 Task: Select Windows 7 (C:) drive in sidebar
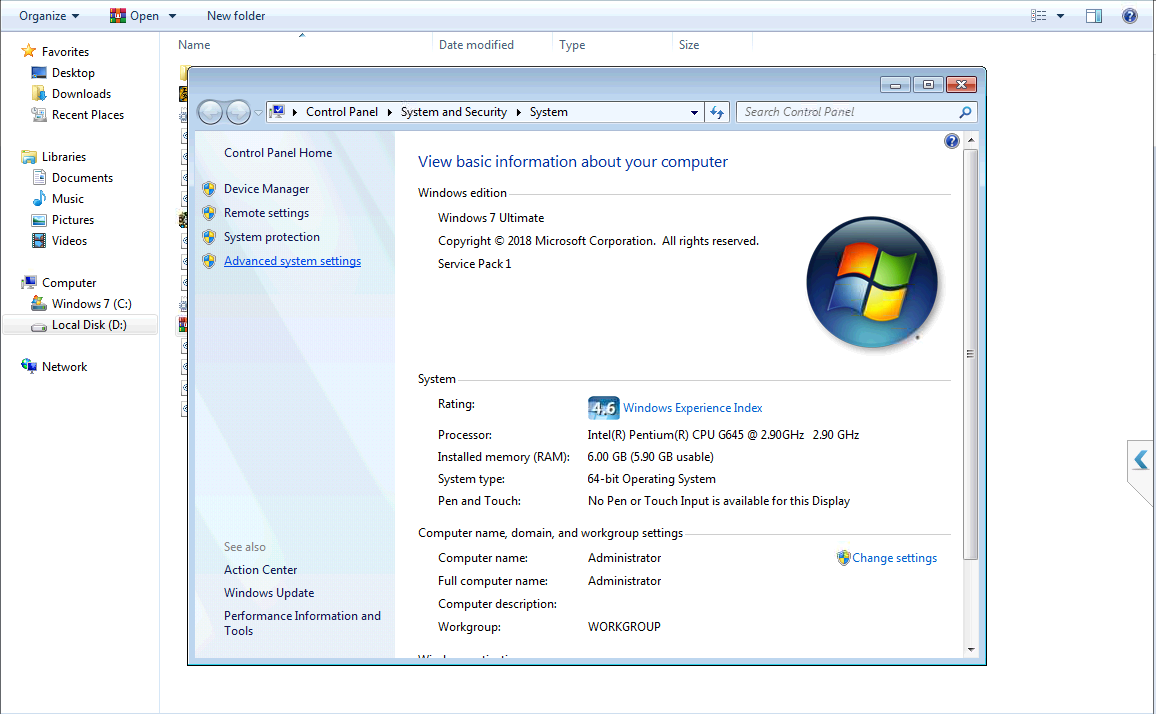pyautogui.click(x=91, y=304)
